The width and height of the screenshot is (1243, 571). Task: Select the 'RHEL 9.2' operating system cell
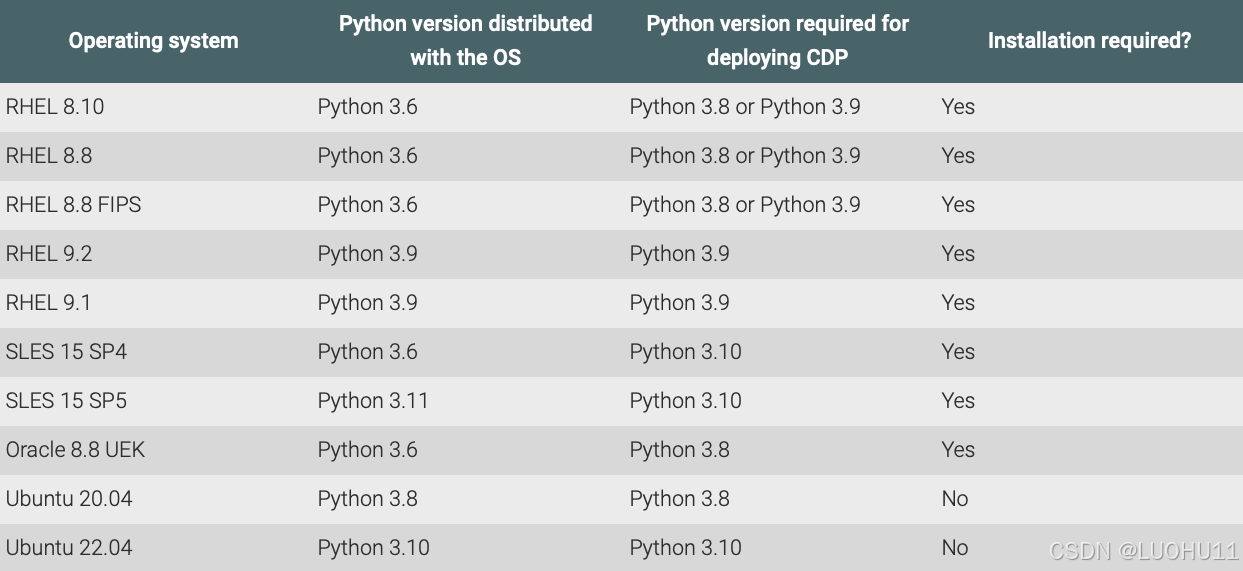49,254
